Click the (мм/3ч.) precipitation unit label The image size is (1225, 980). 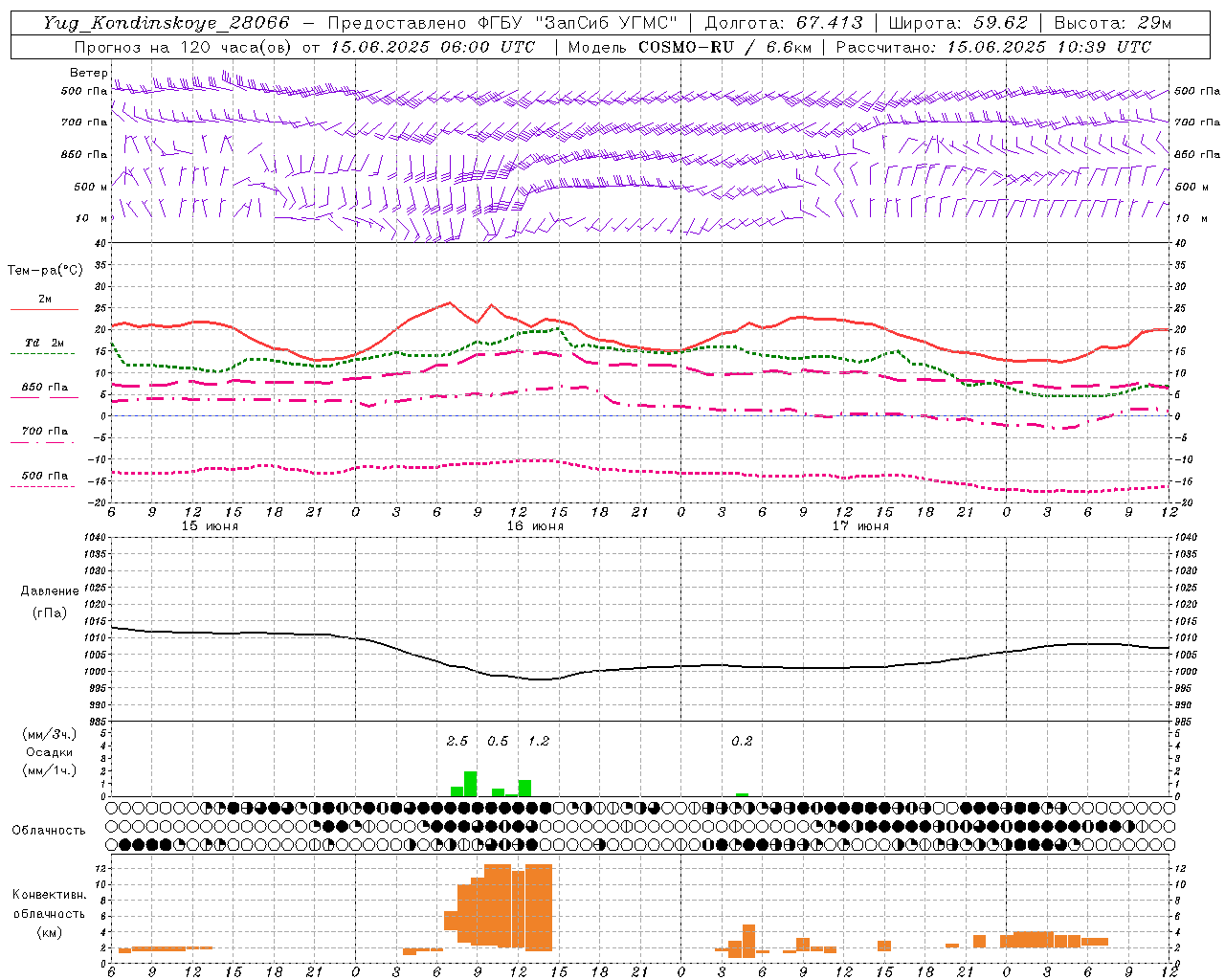coord(50,734)
